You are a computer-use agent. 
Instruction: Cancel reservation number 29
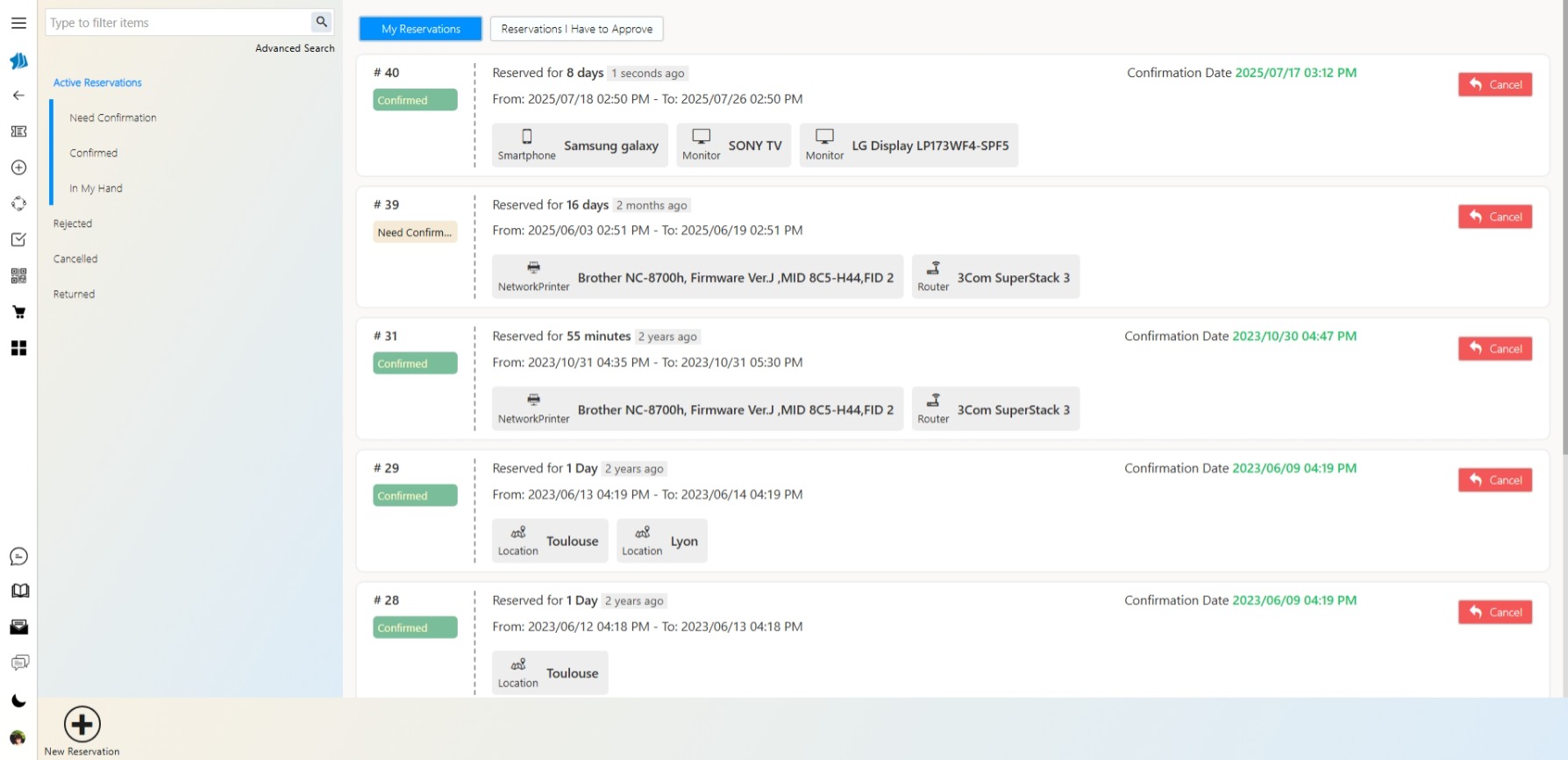click(1494, 480)
